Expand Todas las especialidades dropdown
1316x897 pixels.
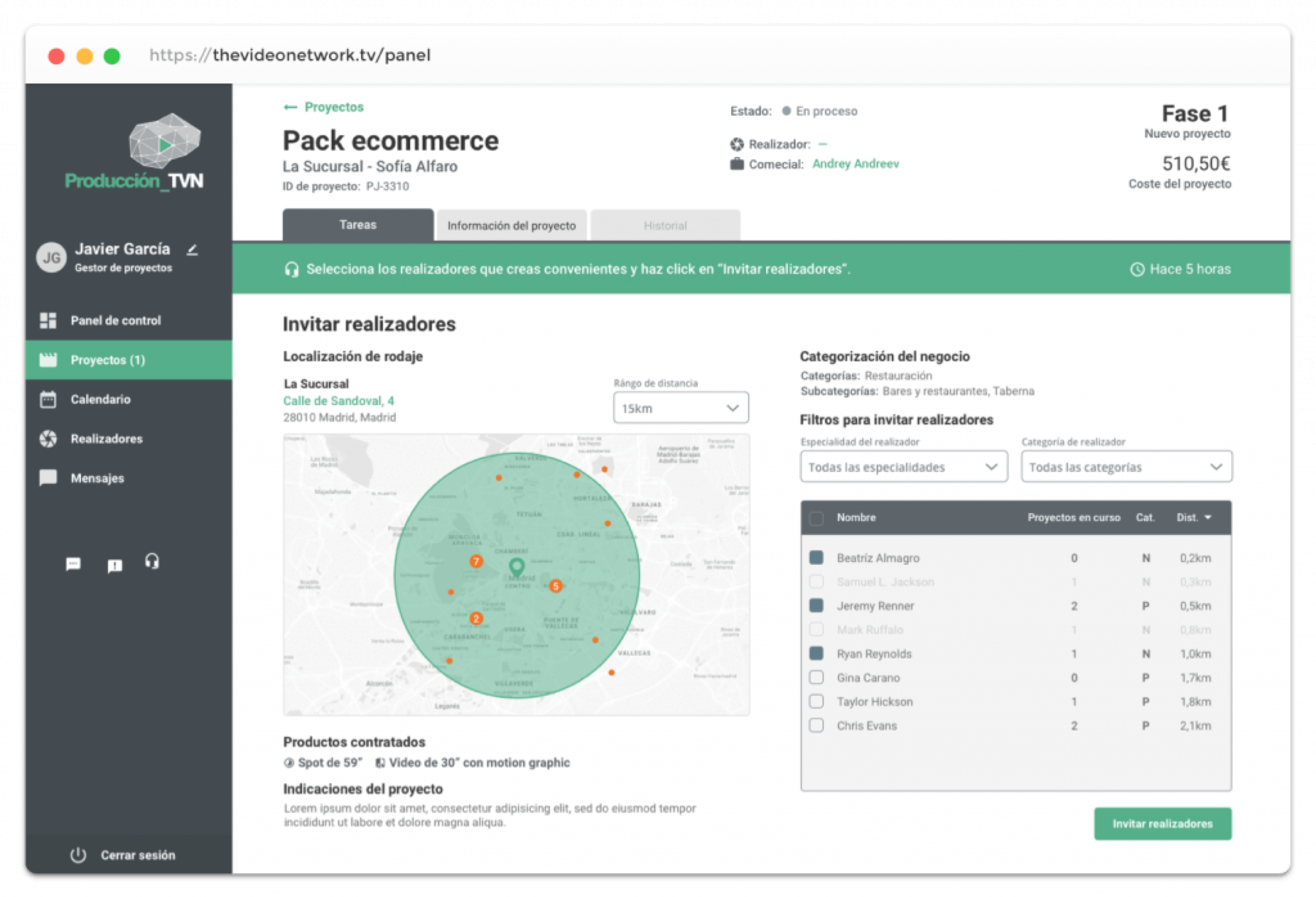coord(903,467)
